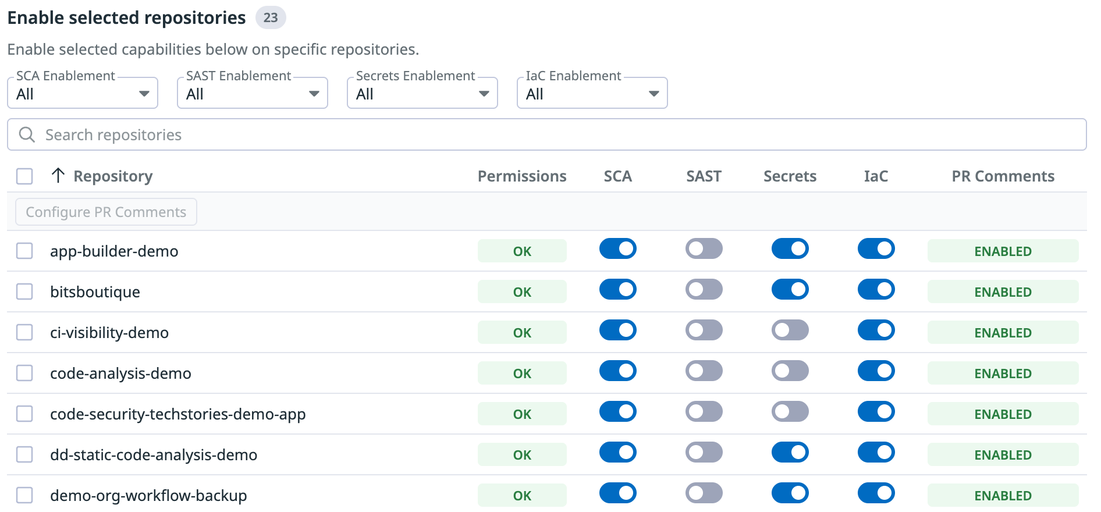Disable IaC for demo-org-workflow-backup
1101x512 pixels.
876,493
